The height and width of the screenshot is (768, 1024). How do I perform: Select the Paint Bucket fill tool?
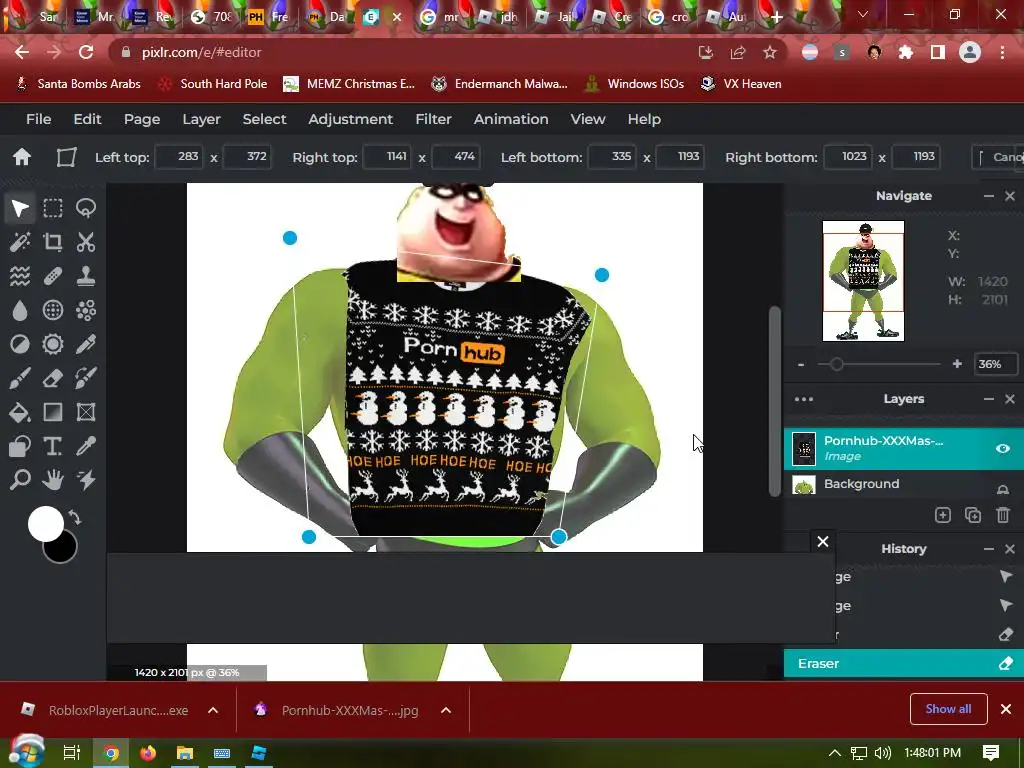20,412
